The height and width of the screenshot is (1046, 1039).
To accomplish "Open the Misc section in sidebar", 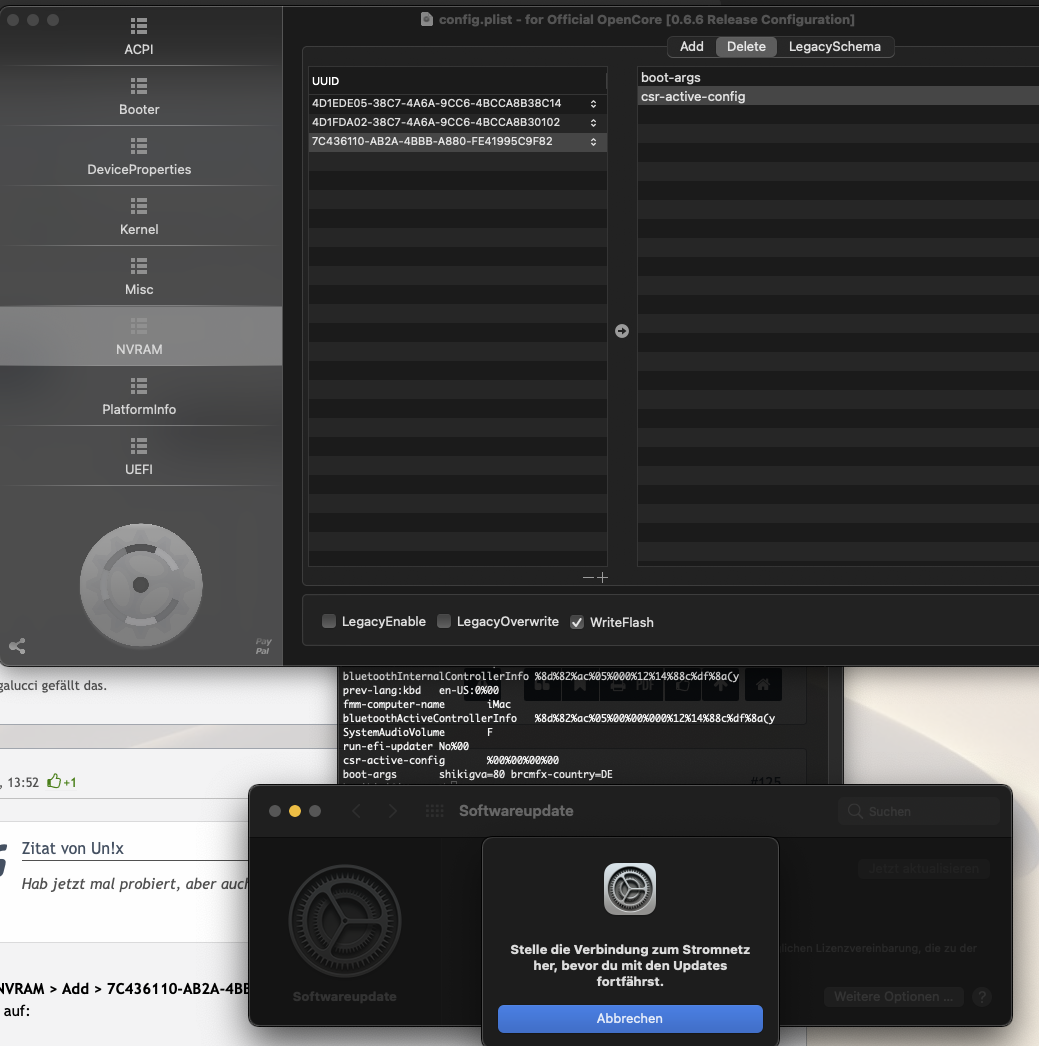I will (x=139, y=277).
